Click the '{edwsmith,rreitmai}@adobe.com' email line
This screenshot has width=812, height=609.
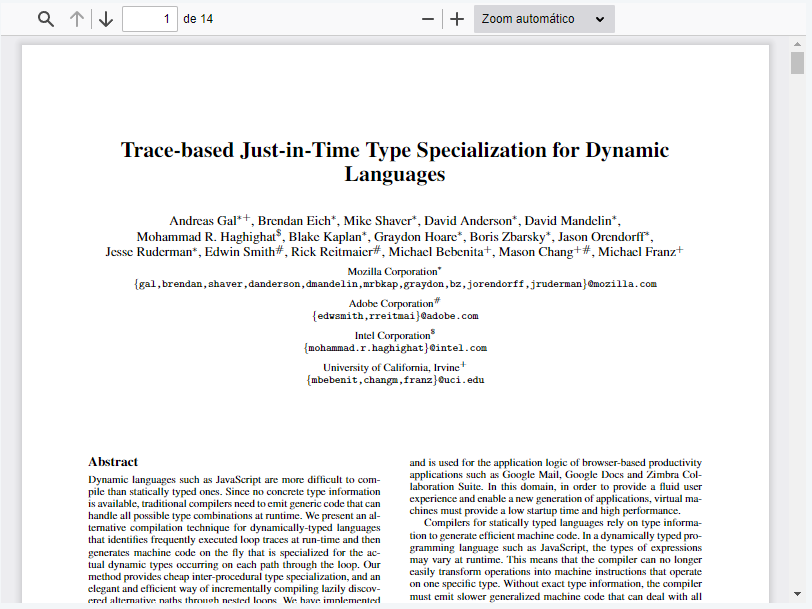(x=395, y=316)
